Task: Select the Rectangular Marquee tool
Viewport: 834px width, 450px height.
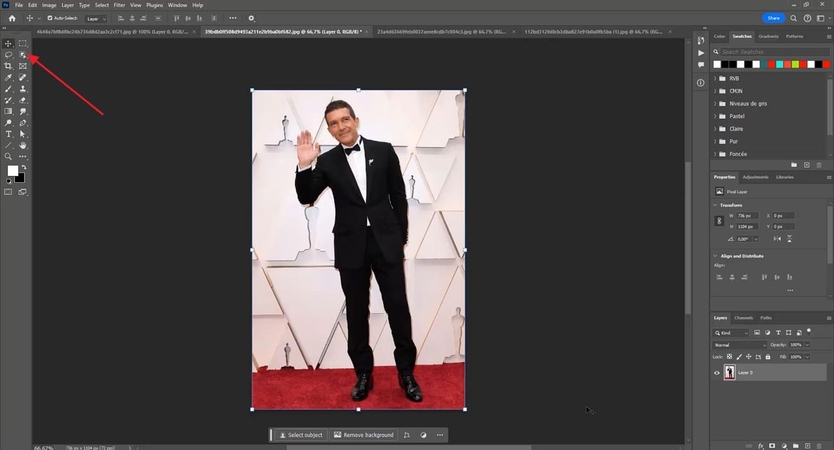Action: (x=22, y=44)
